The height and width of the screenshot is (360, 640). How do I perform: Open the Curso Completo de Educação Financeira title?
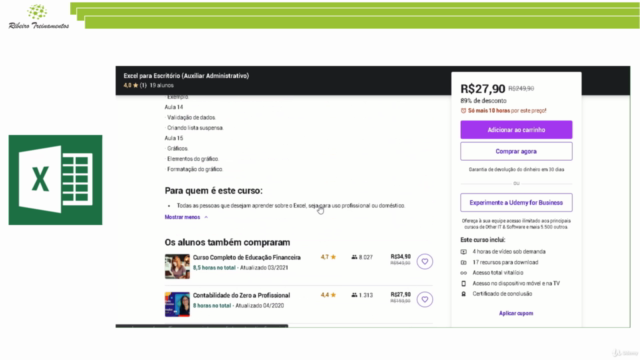[x=247, y=258]
